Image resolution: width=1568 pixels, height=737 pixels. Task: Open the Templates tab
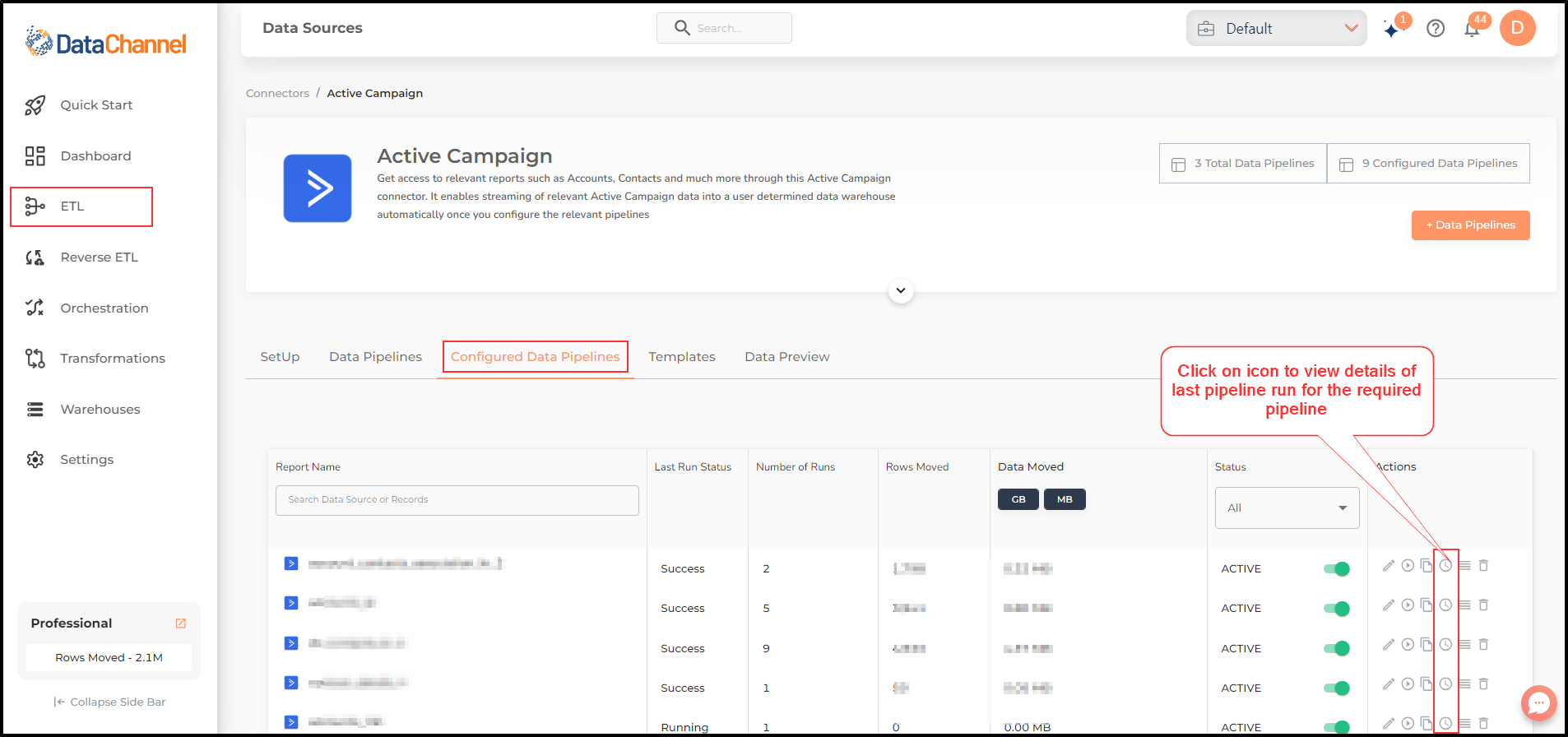(x=681, y=357)
